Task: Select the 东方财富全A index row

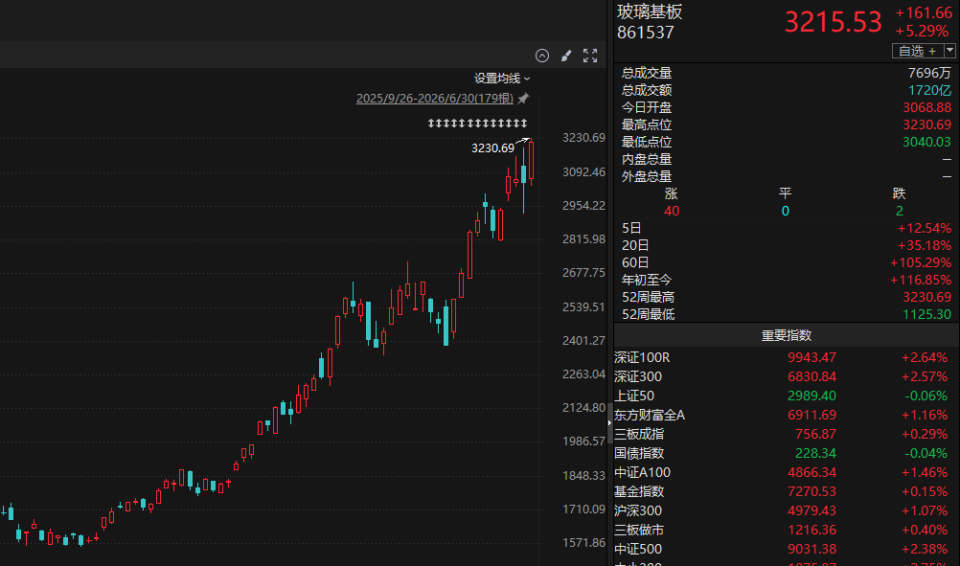Action: [786, 415]
